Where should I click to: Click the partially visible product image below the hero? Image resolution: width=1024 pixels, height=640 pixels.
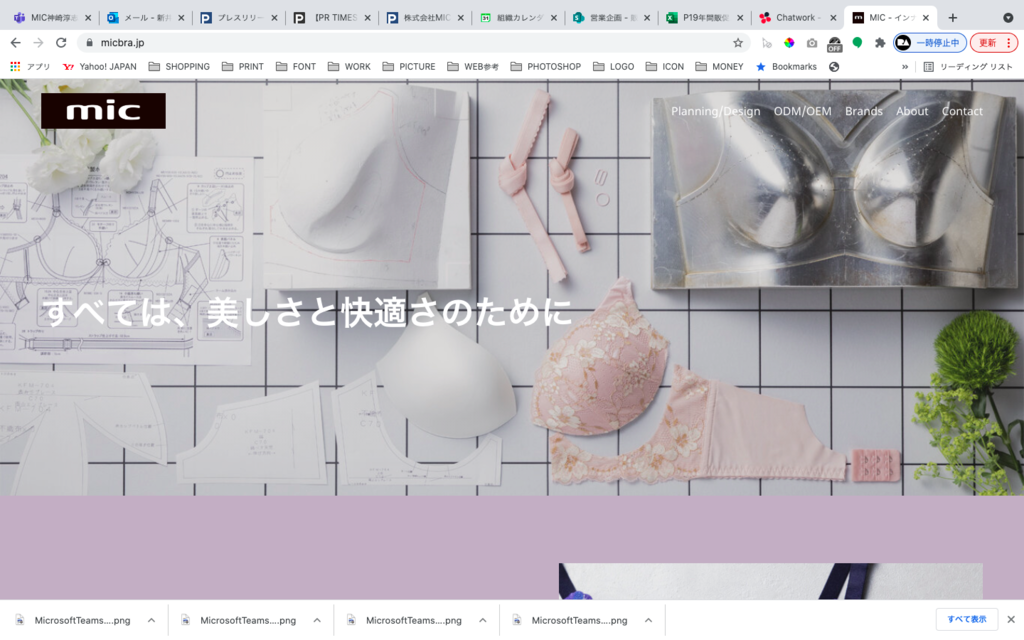[x=771, y=581]
